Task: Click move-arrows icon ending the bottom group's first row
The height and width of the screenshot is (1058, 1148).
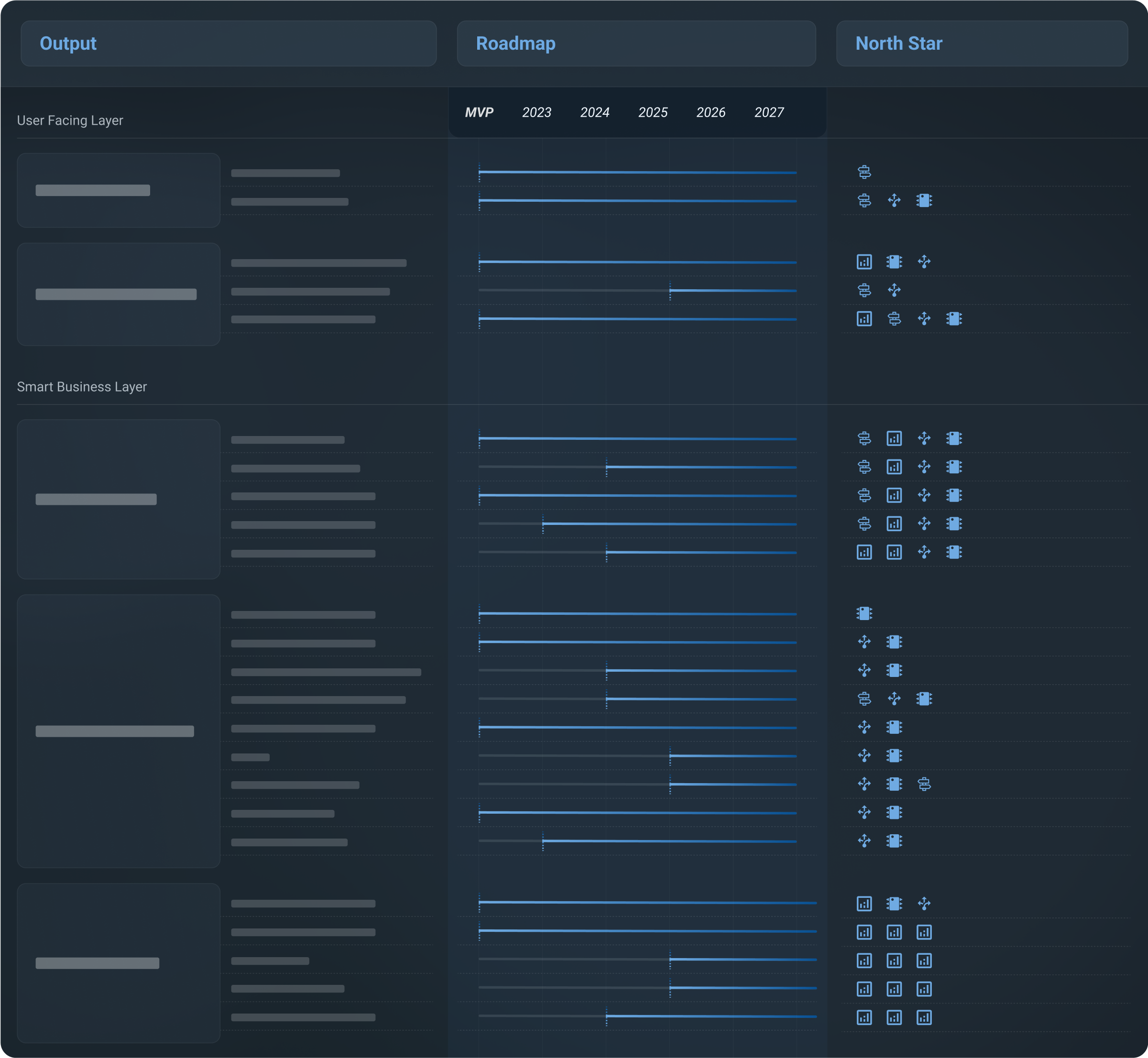Action: coord(924,904)
